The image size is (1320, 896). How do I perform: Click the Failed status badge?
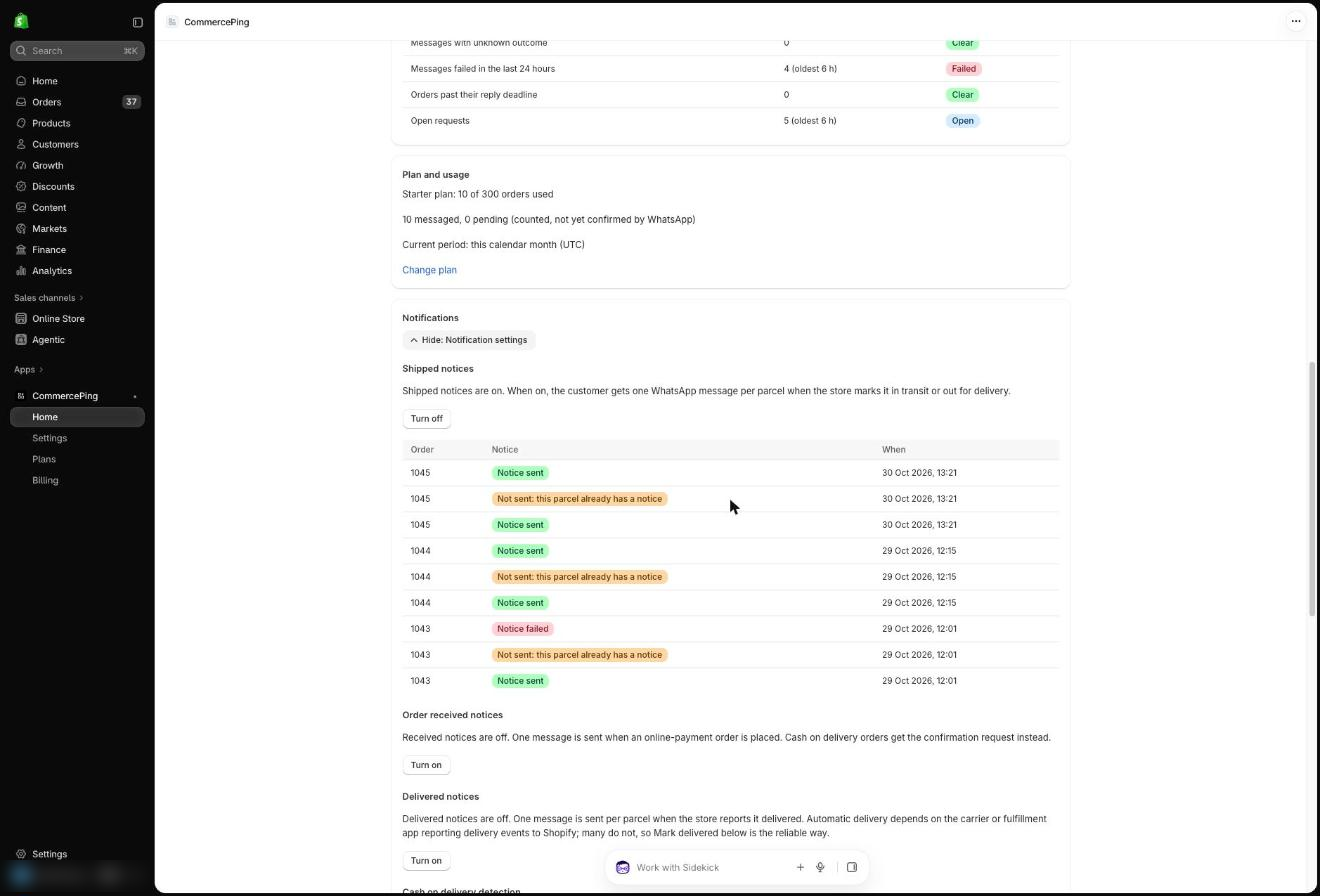pos(964,69)
